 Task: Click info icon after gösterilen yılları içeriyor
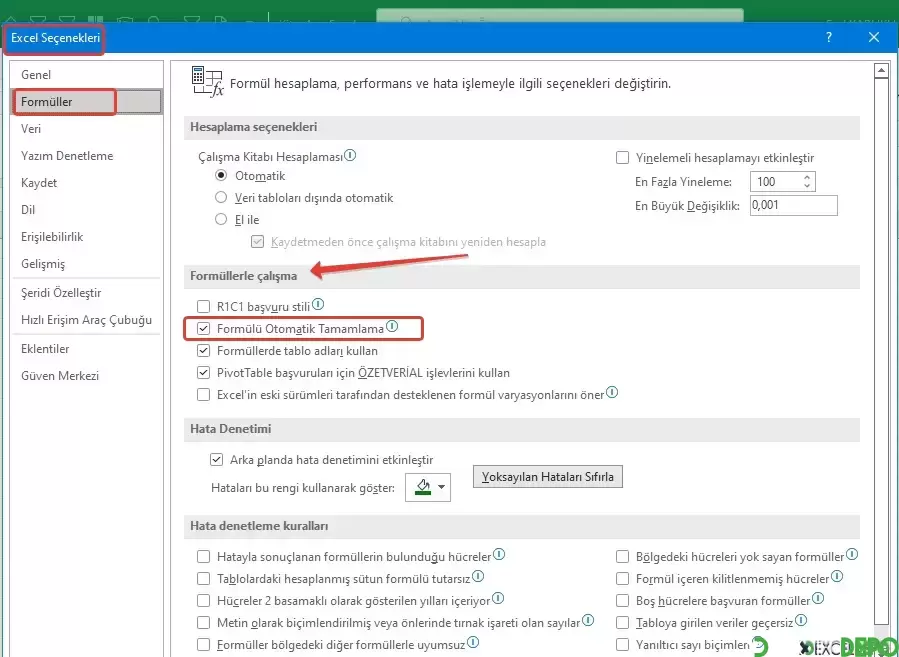coord(498,598)
